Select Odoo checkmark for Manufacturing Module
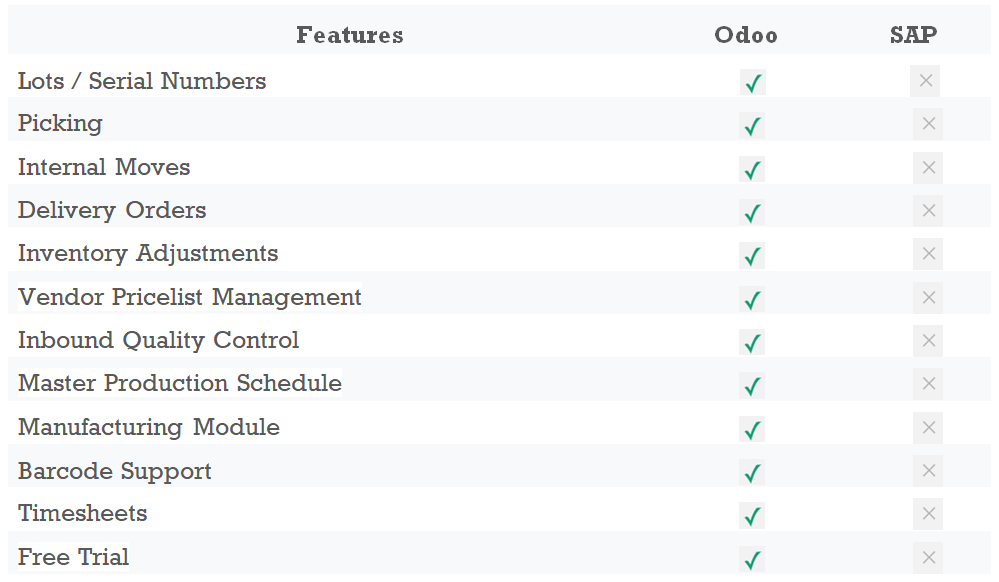Image resolution: width=999 pixels, height=582 pixels. (x=752, y=429)
